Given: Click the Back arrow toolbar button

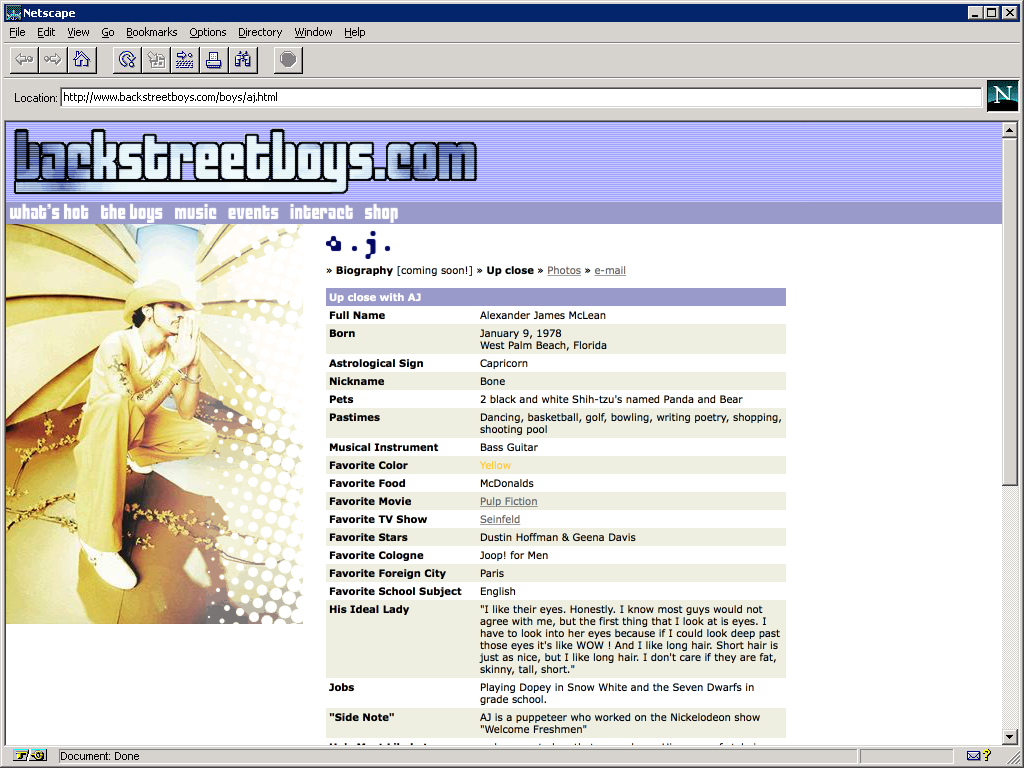Looking at the screenshot, I should click(24, 60).
